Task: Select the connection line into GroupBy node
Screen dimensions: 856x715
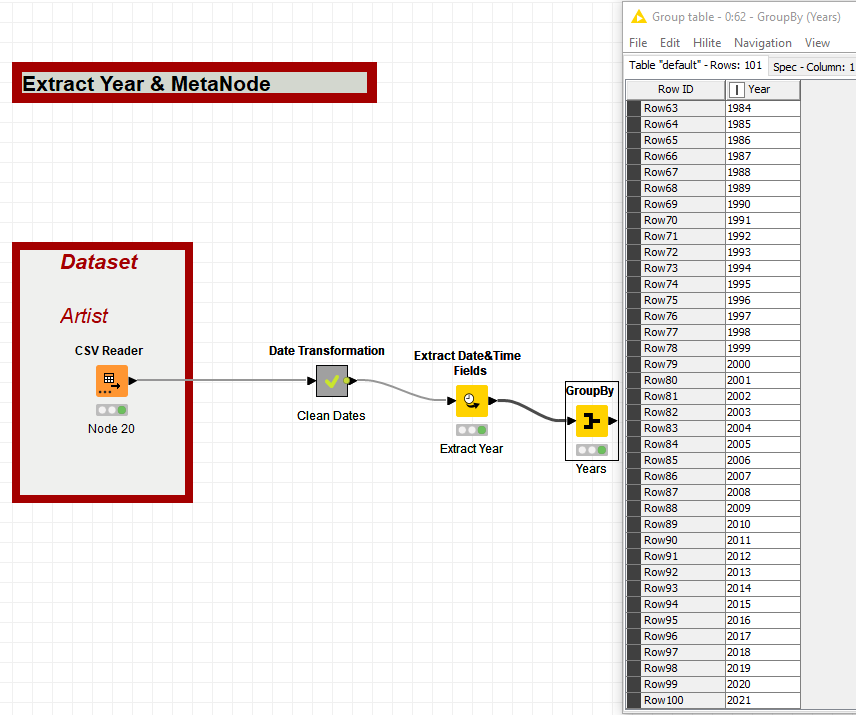Action: 532,410
